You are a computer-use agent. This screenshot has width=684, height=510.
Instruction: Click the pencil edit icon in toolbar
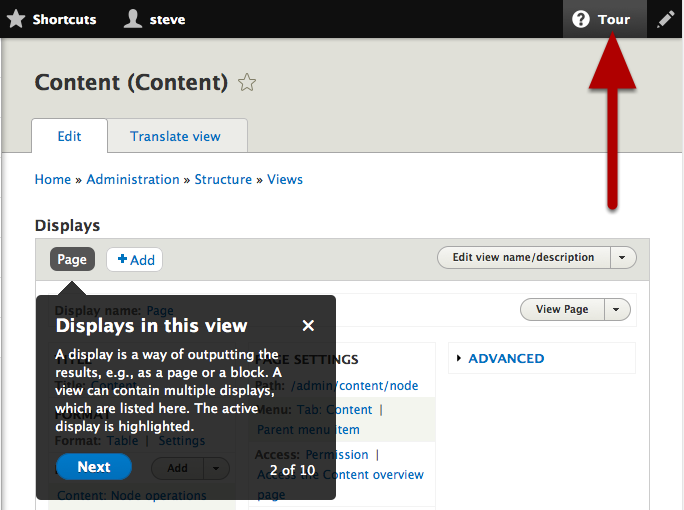(x=665, y=19)
